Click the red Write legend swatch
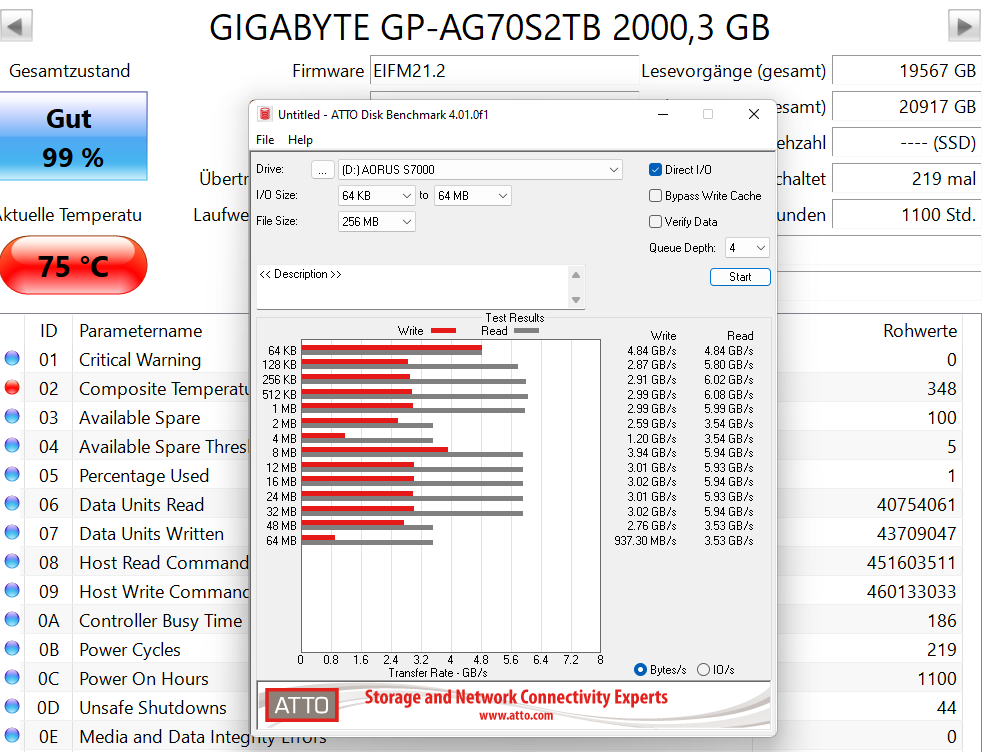The height and width of the screenshot is (752, 984). click(443, 331)
